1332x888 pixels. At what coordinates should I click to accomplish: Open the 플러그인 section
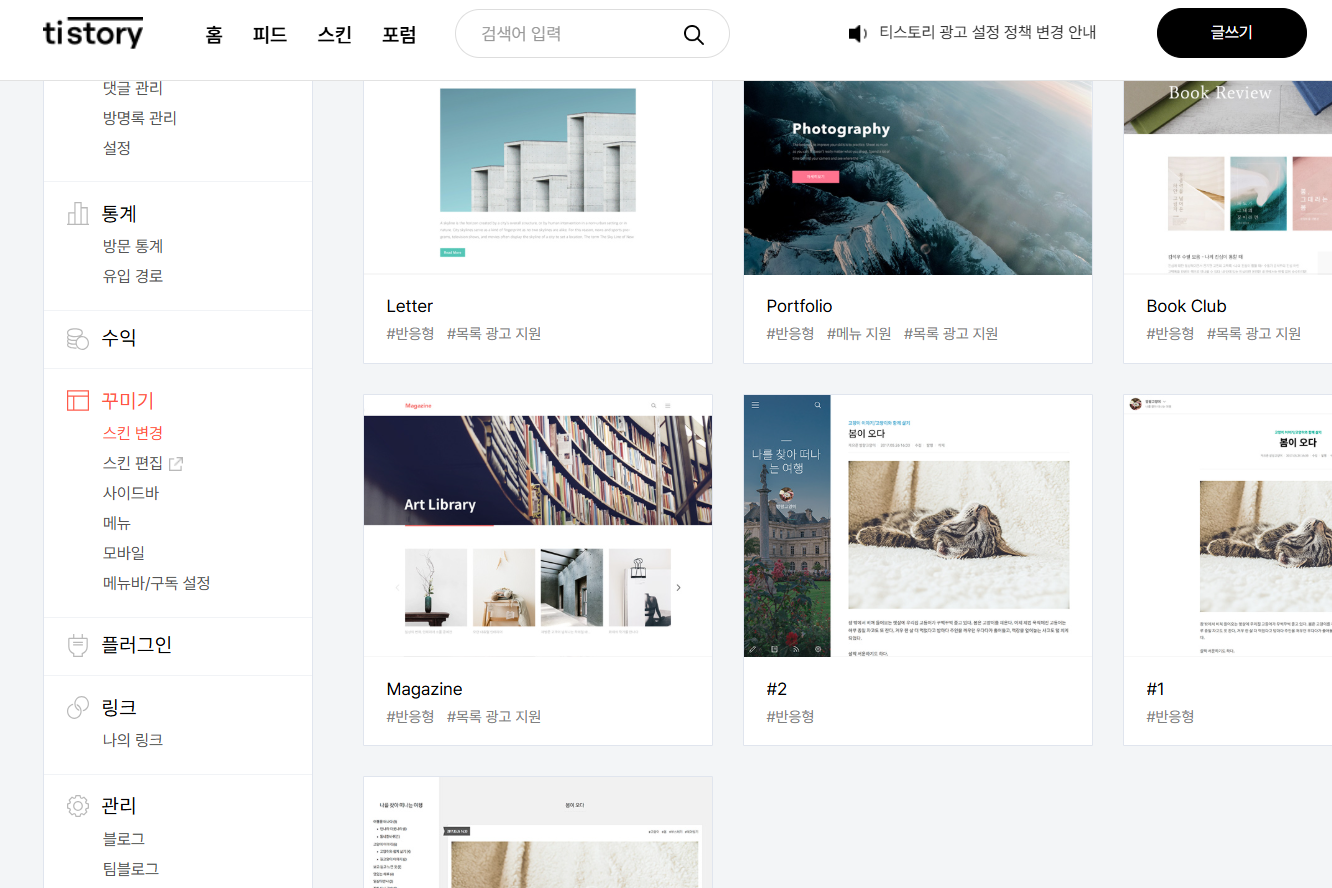(137, 645)
